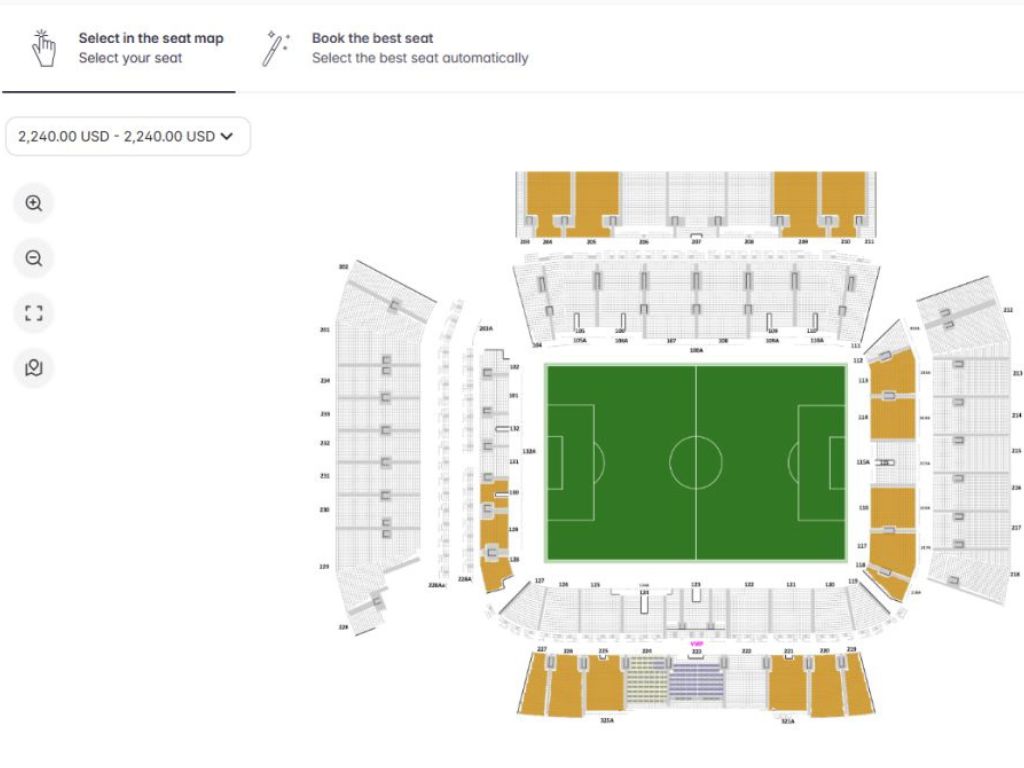Click the yellow-striped section 224 block
Screen dimensions: 1024x768
point(647,683)
